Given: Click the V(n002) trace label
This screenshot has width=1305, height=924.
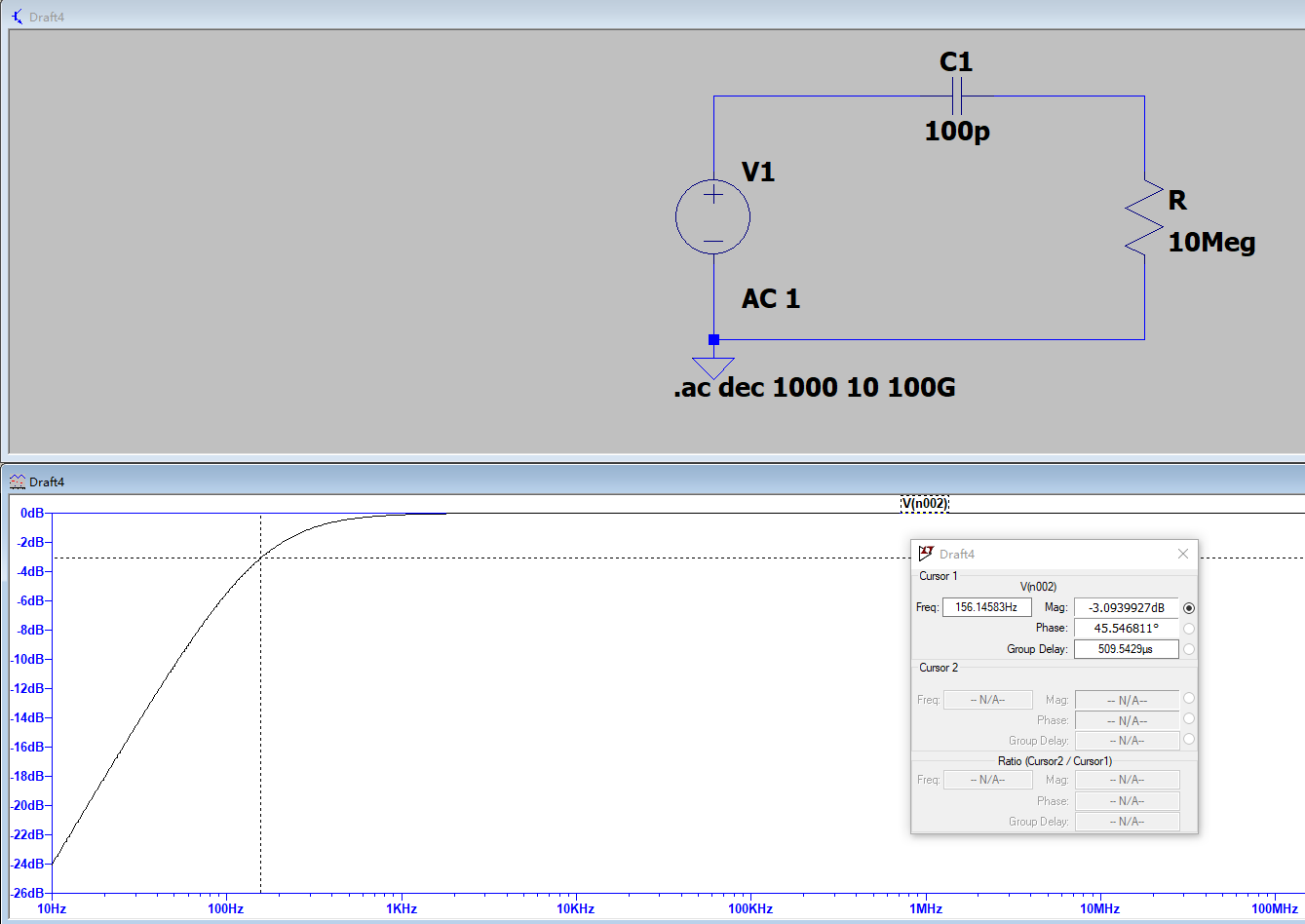Looking at the screenshot, I should [x=925, y=504].
